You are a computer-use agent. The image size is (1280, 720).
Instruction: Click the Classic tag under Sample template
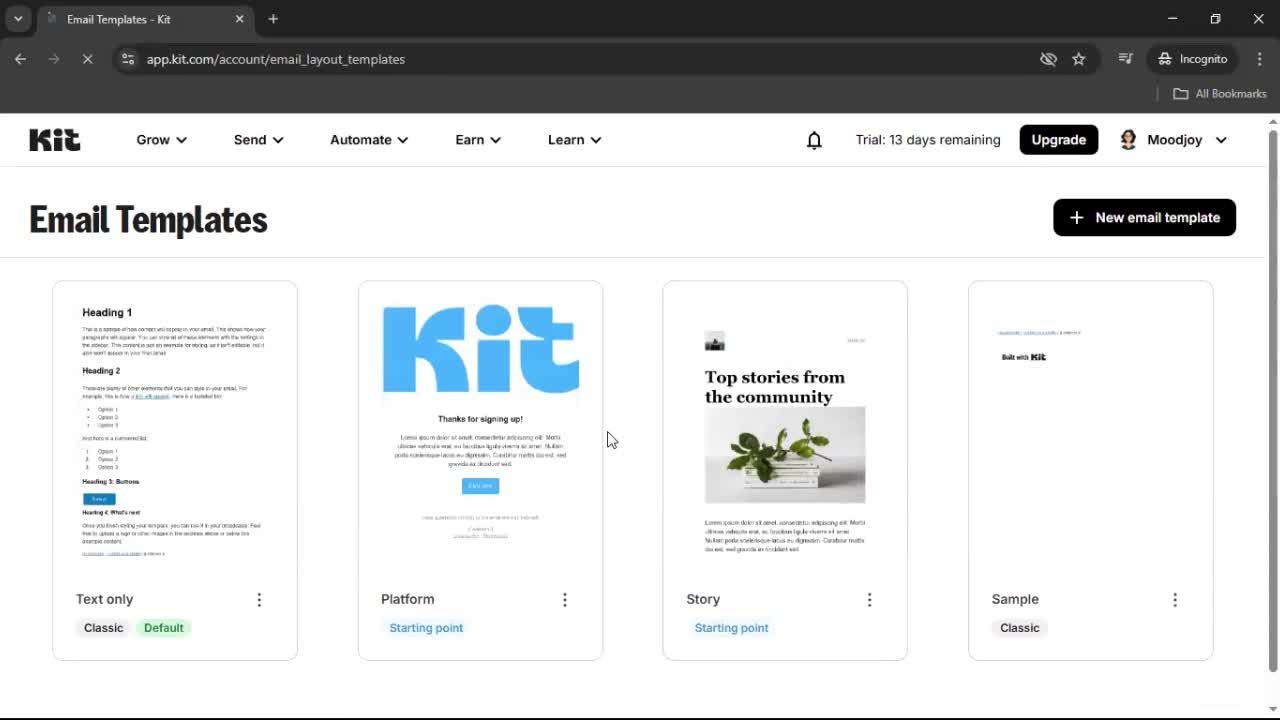click(x=1019, y=627)
